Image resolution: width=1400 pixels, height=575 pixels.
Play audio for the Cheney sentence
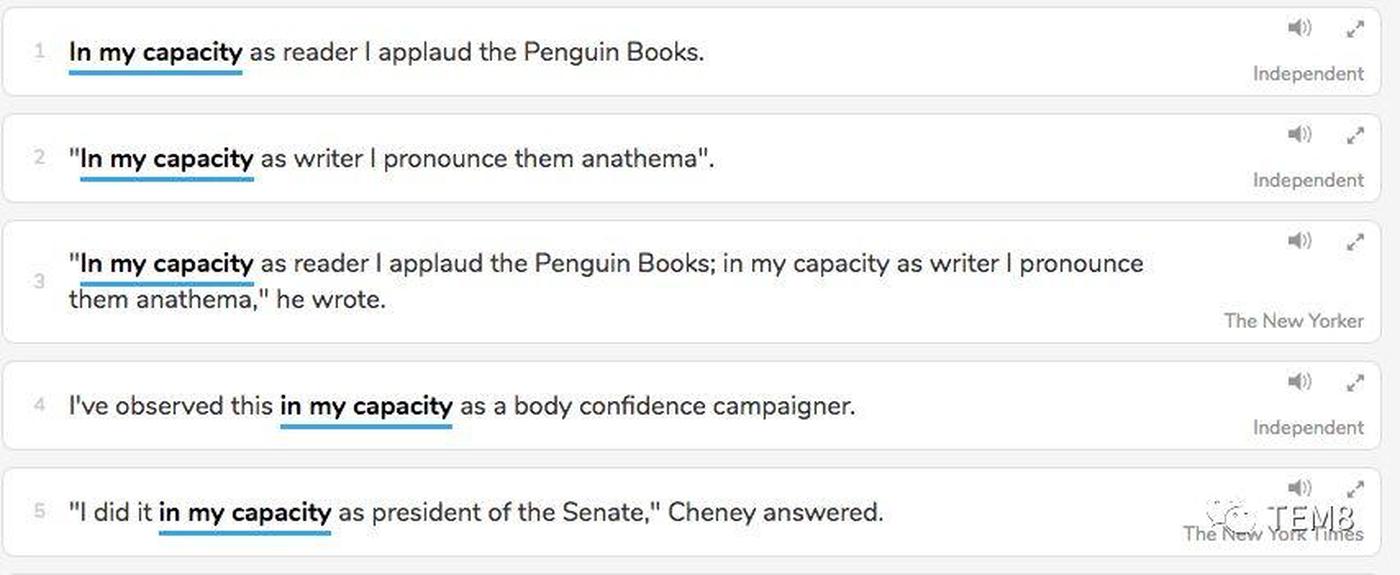coord(1299,488)
